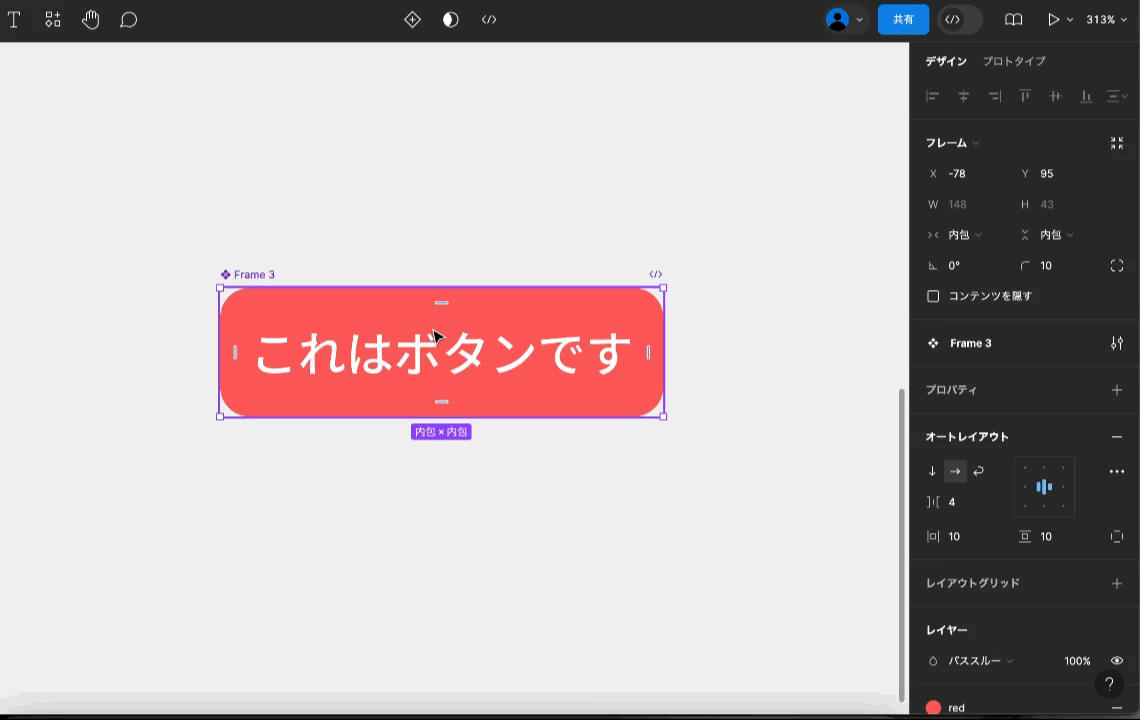Align right icon
The image size is (1140, 720).
995,96
